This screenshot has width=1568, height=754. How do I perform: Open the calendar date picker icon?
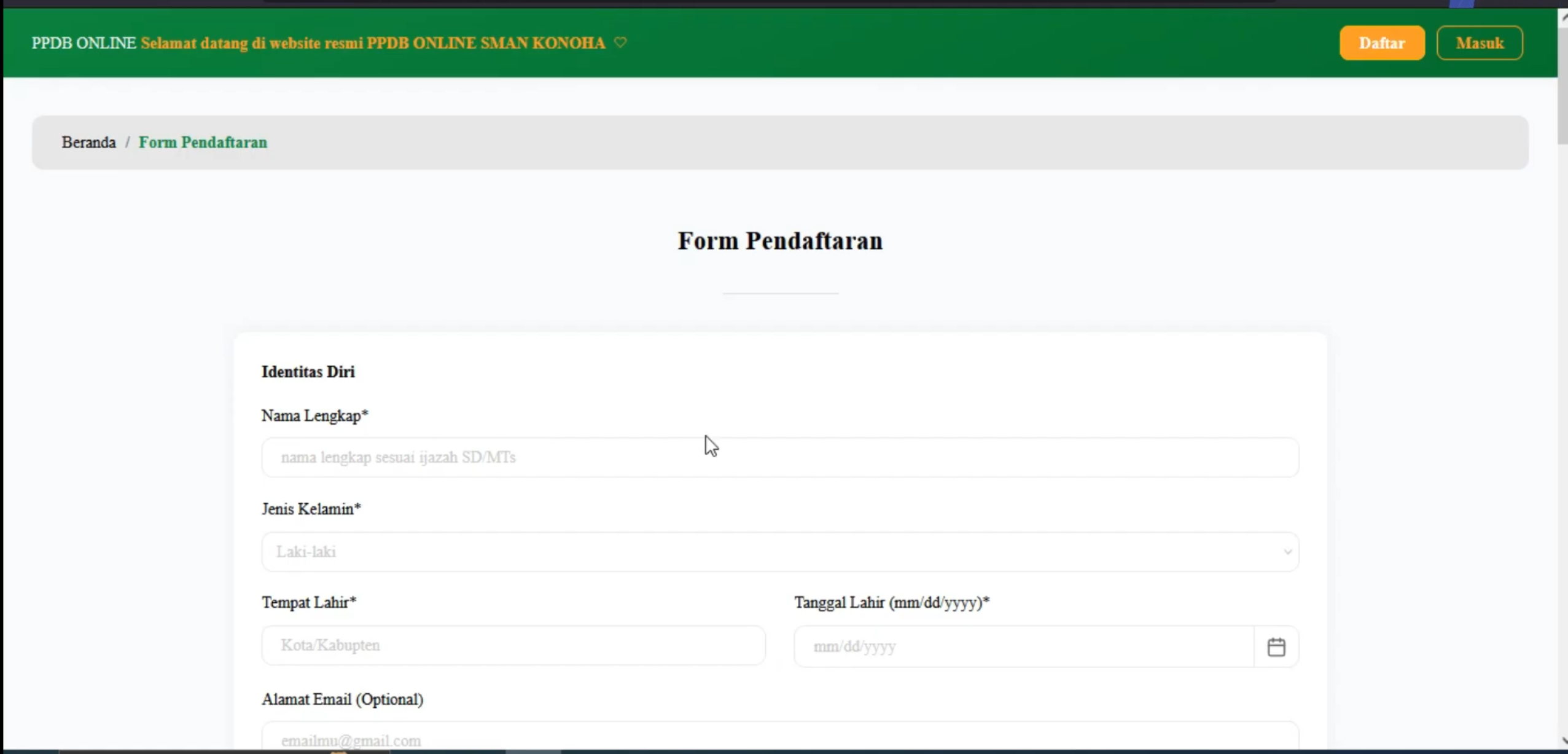click(1276, 646)
